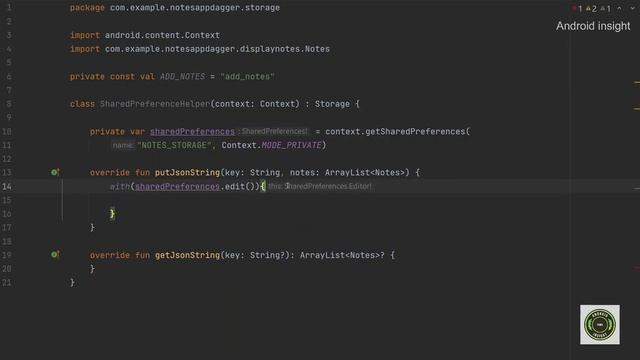Screen dimensions: 640x360
Task: Click the red error stripe mark near line 20
Action: coord(637,268)
